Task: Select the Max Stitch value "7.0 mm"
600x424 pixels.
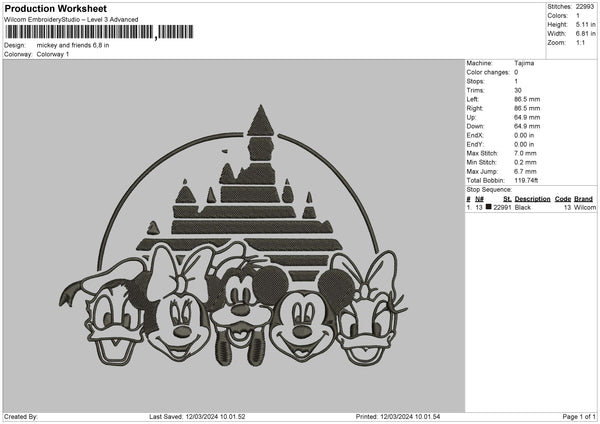Action: [525, 153]
